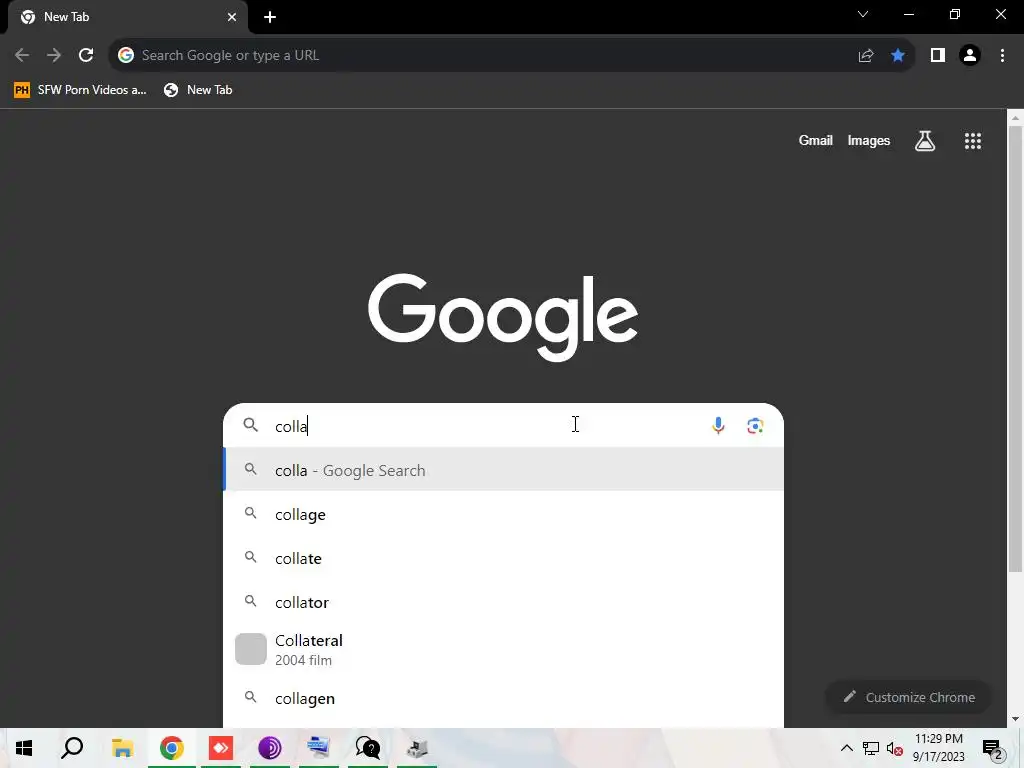Expand the tab search chevron

point(863,14)
